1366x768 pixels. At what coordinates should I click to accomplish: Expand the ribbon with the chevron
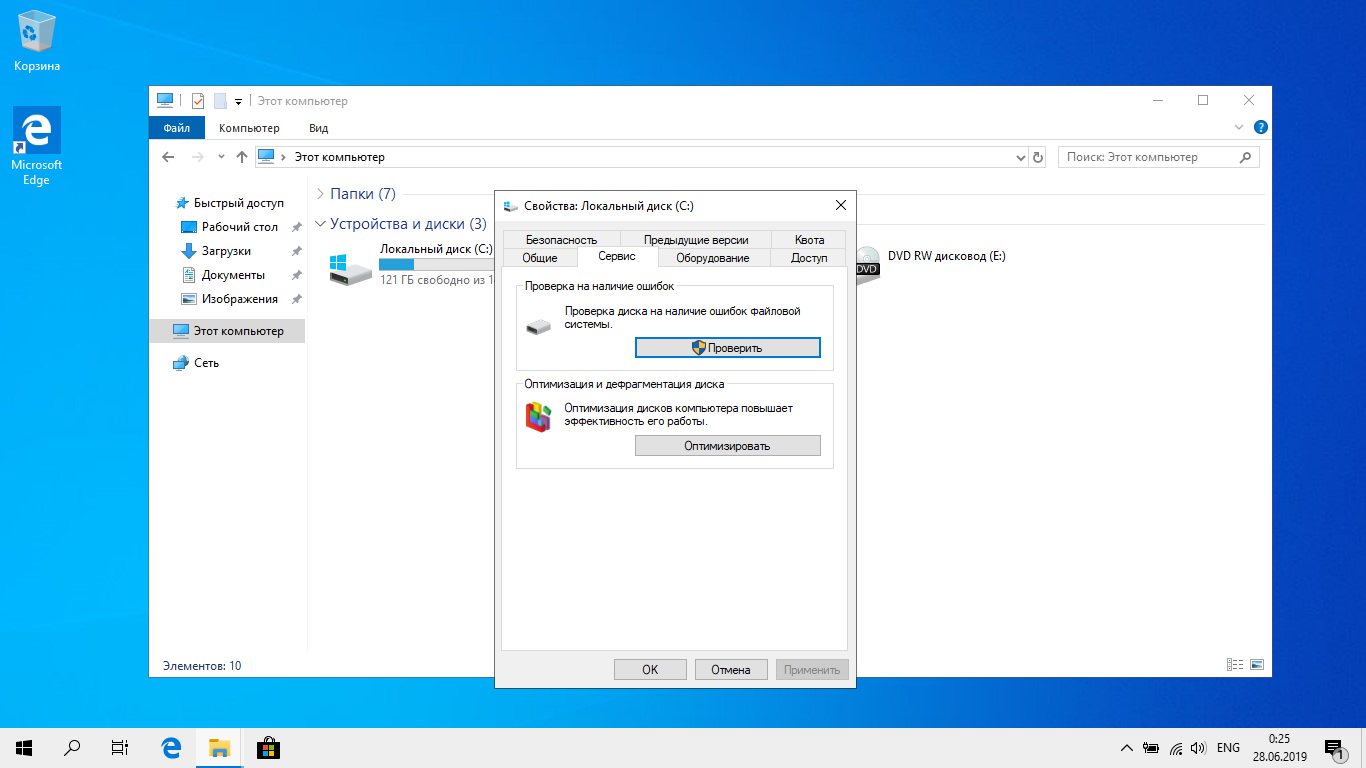(1240, 128)
